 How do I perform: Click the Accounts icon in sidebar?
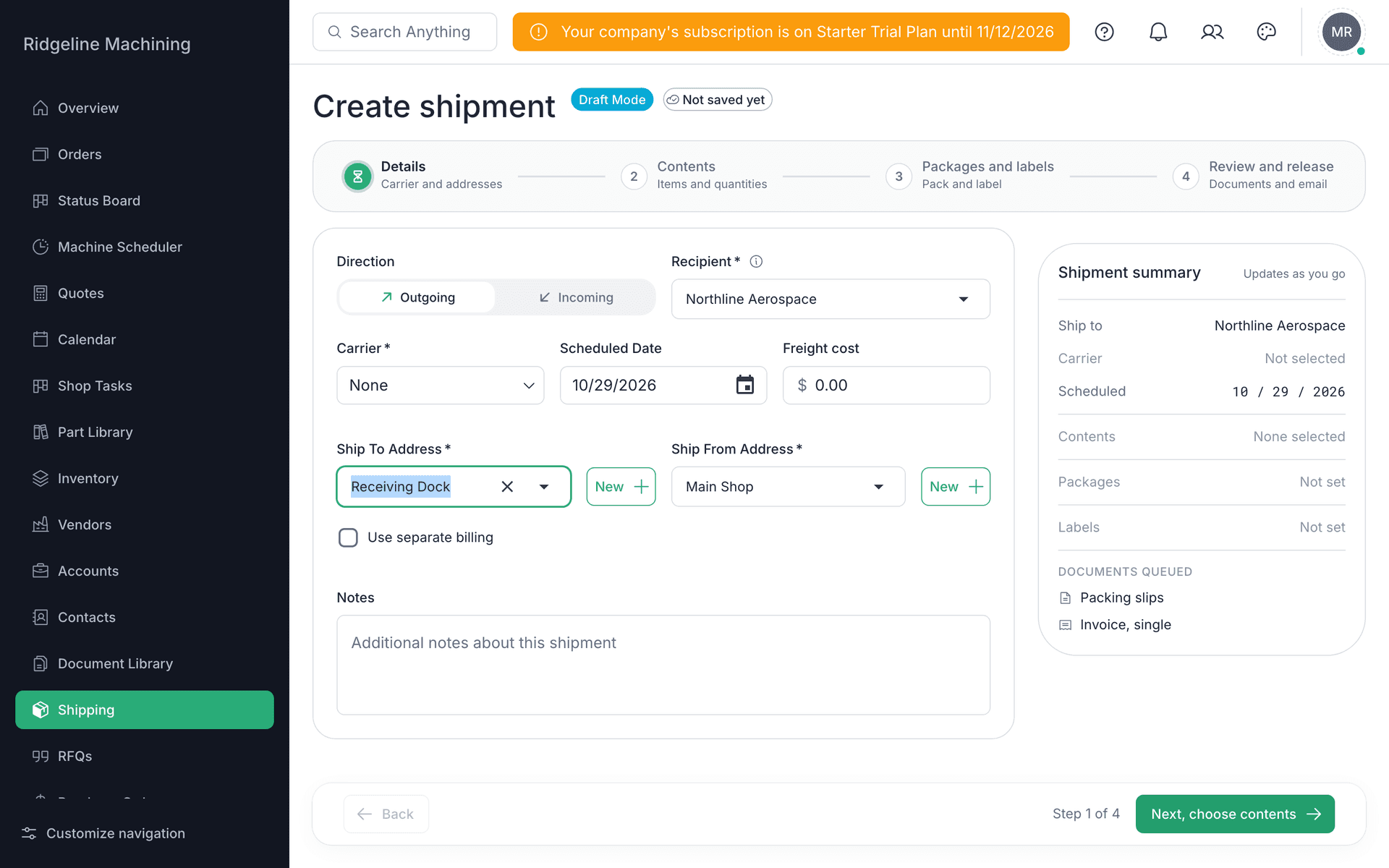tap(41, 571)
